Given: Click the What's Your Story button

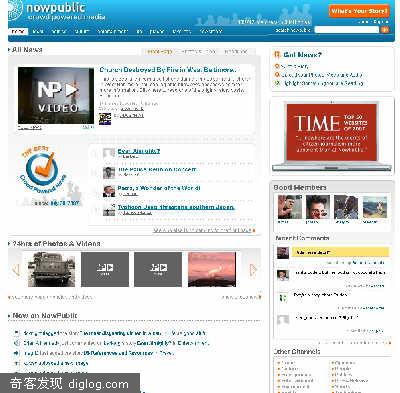Looking at the screenshot, I should [359, 11].
